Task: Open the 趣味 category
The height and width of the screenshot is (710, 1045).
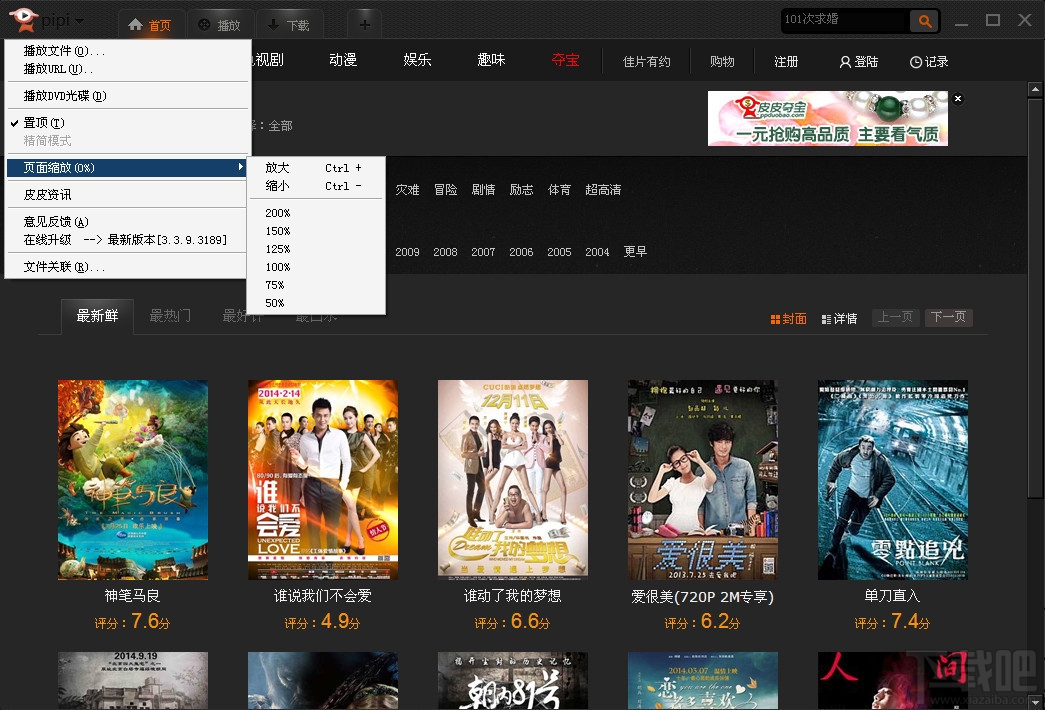Action: [491, 60]
